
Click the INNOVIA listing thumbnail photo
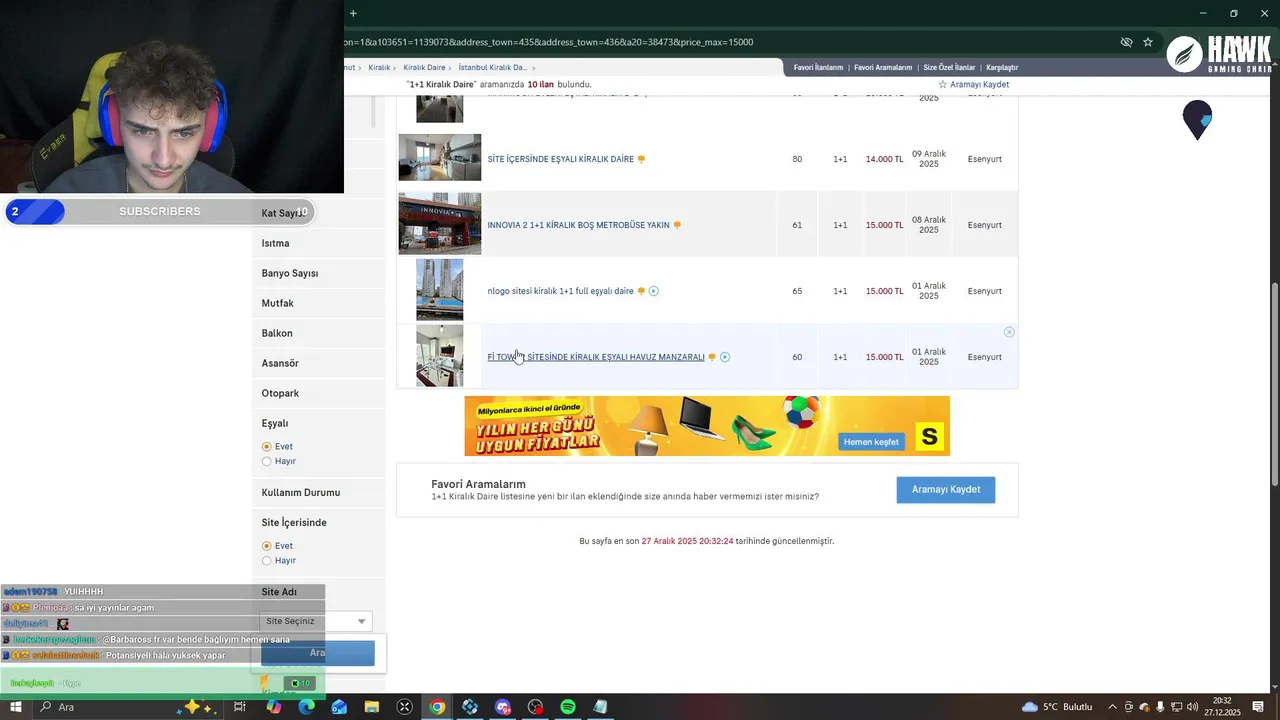(440, 224)
